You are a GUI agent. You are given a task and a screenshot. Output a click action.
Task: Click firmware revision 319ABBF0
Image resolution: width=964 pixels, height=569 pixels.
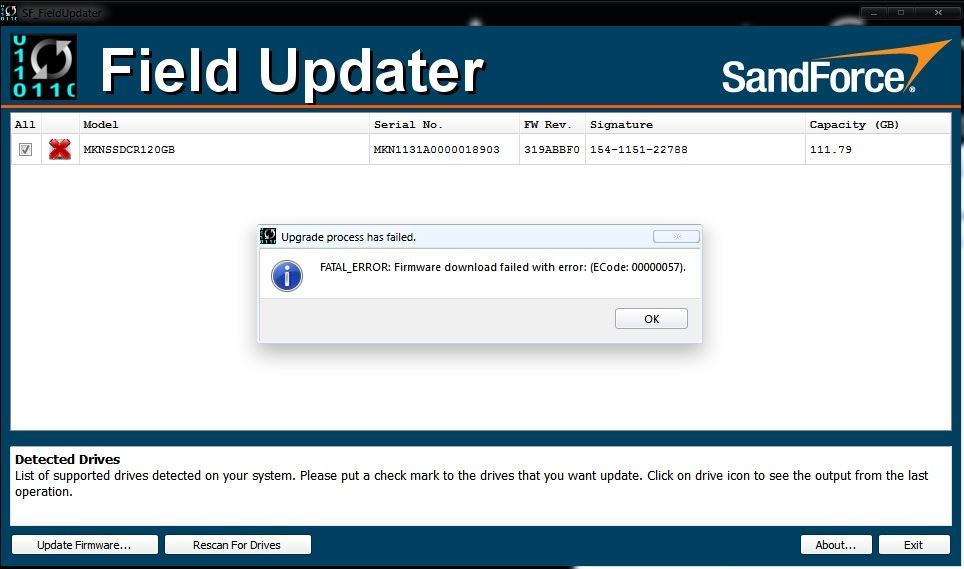tap(551, 149)
